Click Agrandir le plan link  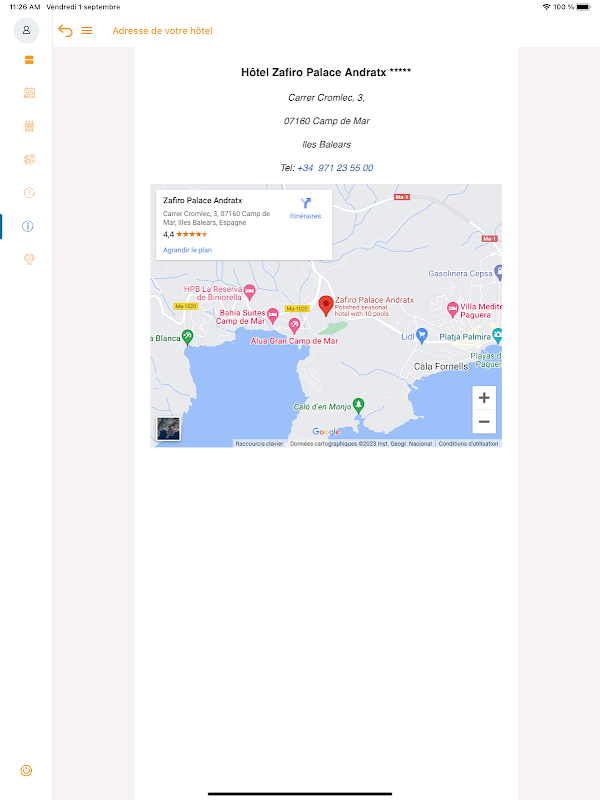pyautogui.click(x=187, y=250)
